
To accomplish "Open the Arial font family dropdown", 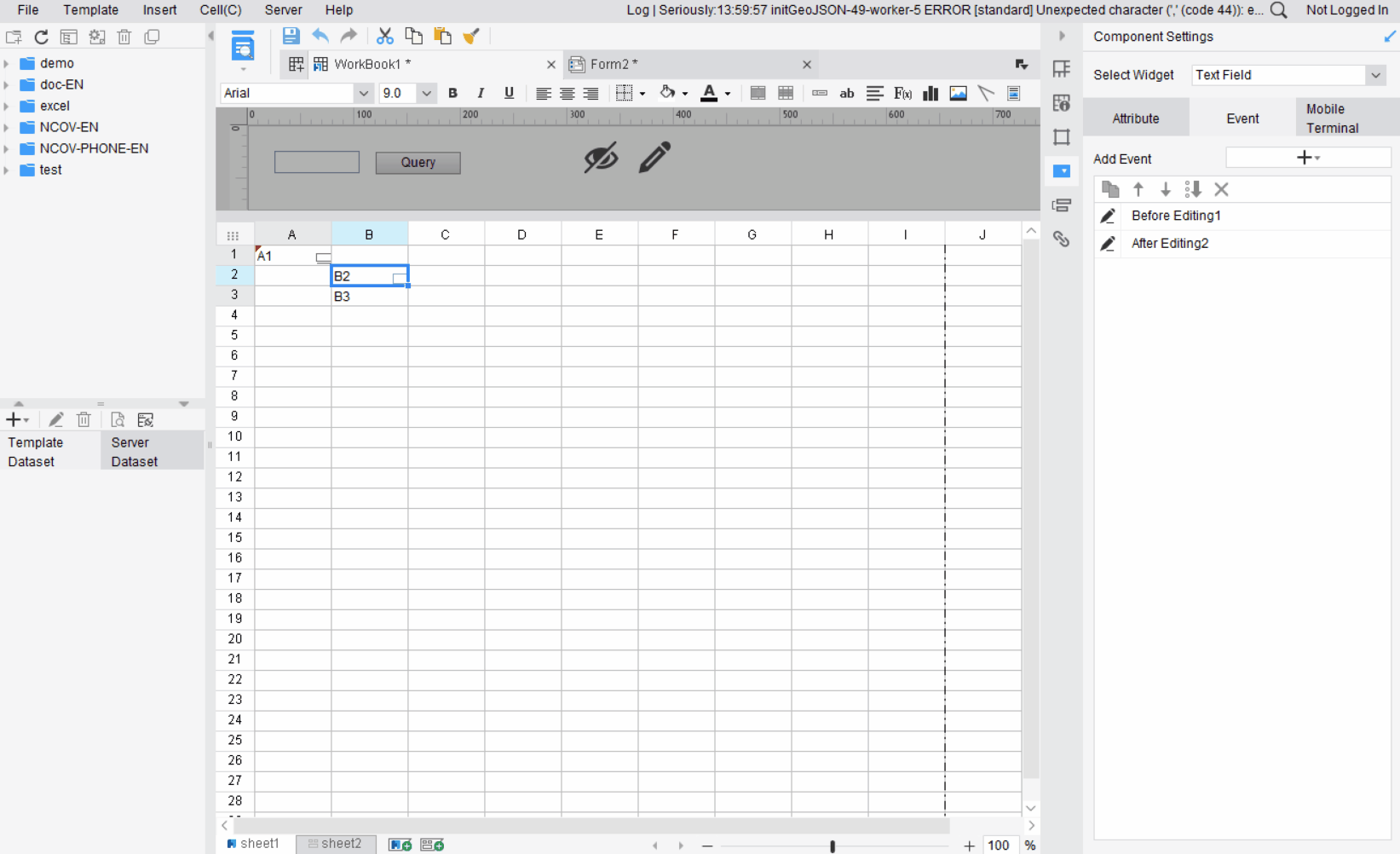I will pyautogui.click(x=363, y=93).
